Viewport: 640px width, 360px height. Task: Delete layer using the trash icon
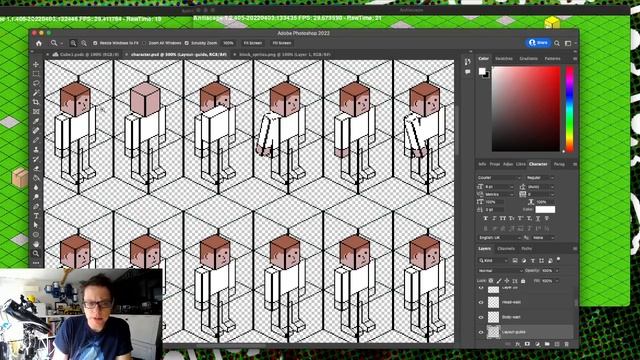(567, 344)
